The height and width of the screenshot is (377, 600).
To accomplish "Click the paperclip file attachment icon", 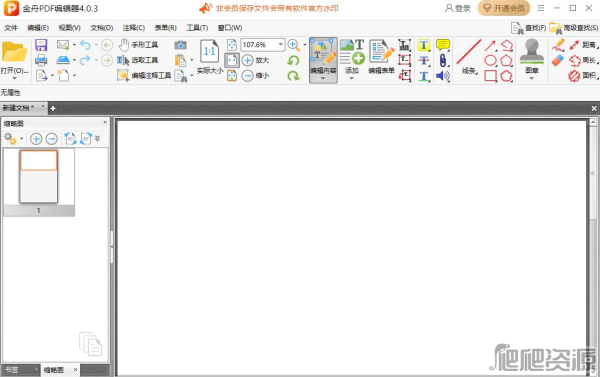I will (x=443, y=60).
